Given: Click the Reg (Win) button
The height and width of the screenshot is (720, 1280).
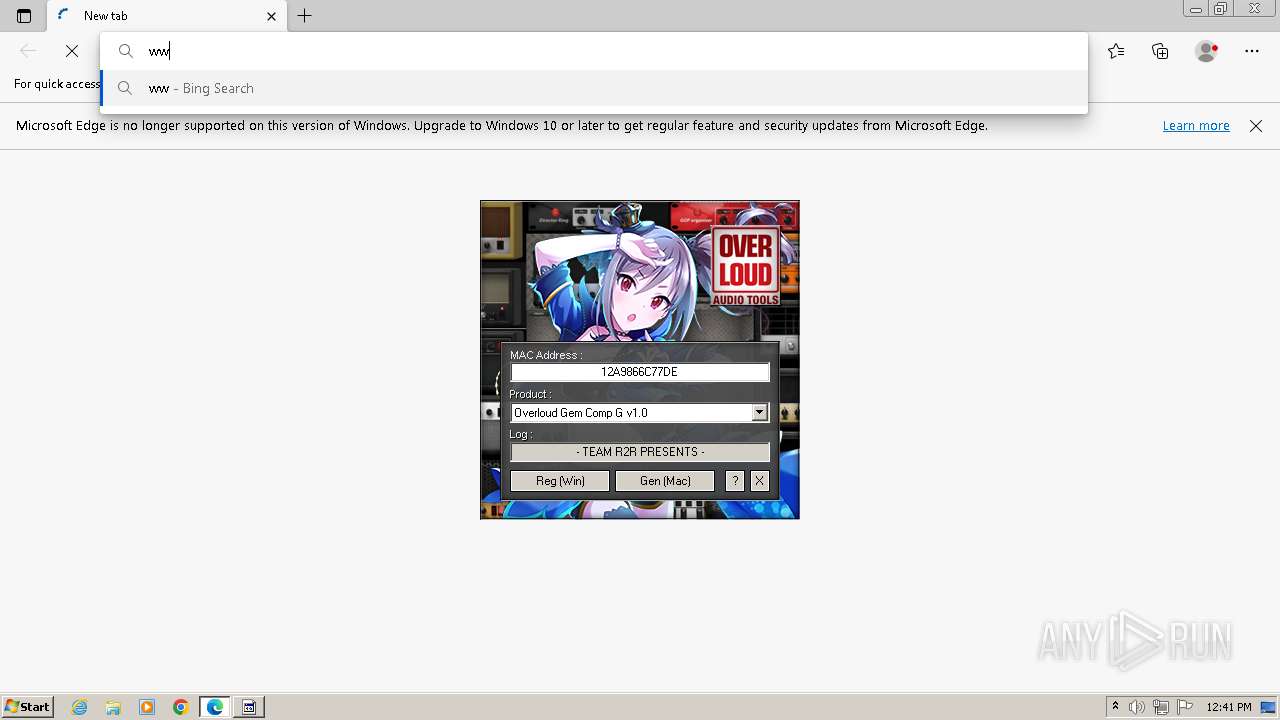Looking at the screenshot, I should coord(560,481).
